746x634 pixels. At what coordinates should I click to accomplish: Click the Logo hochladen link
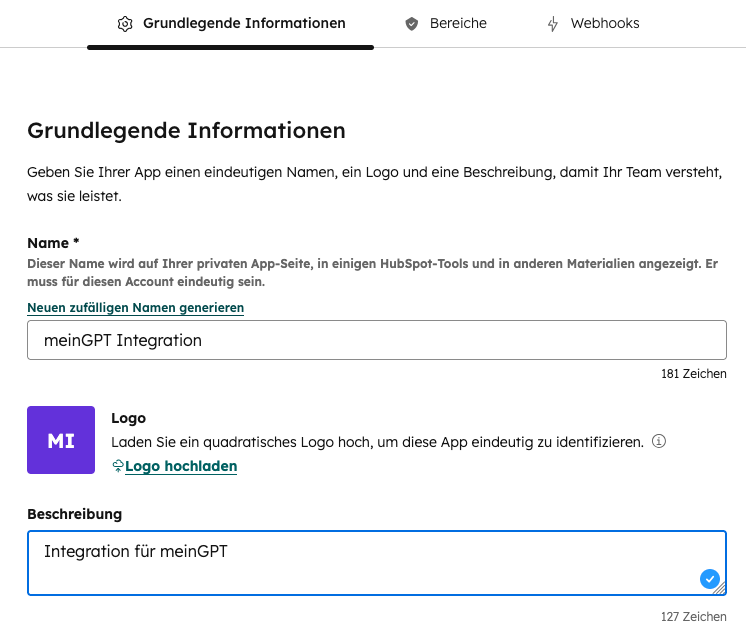181,466
